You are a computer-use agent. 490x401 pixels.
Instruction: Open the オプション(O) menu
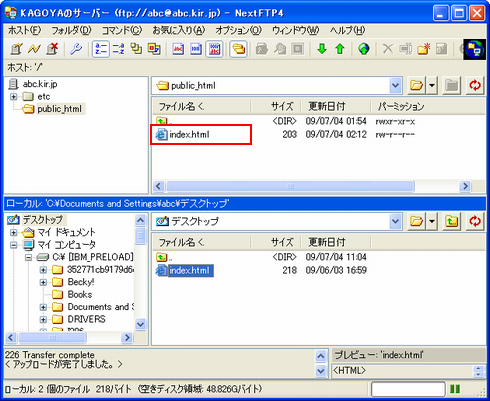[x=238, y=30]
